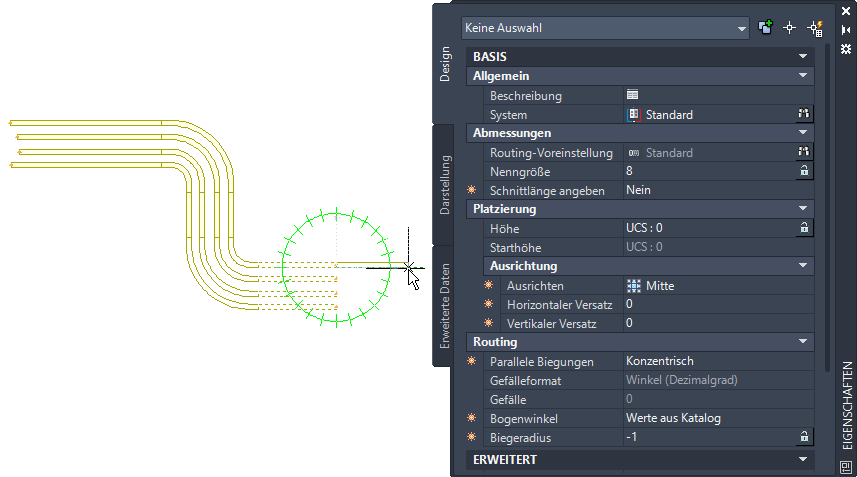The width and height of the screenshot is (857, 477).
Task: Collapse the BASIS section
Action: [803, 56]
